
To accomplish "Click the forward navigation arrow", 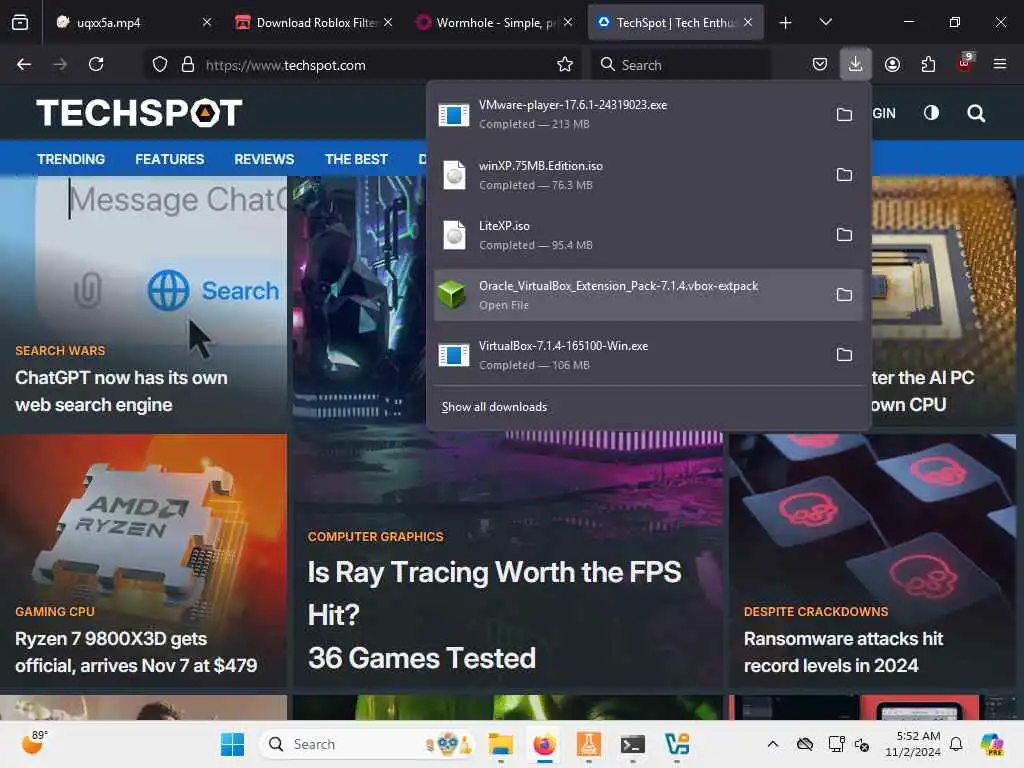I will [x=59, y=64].
